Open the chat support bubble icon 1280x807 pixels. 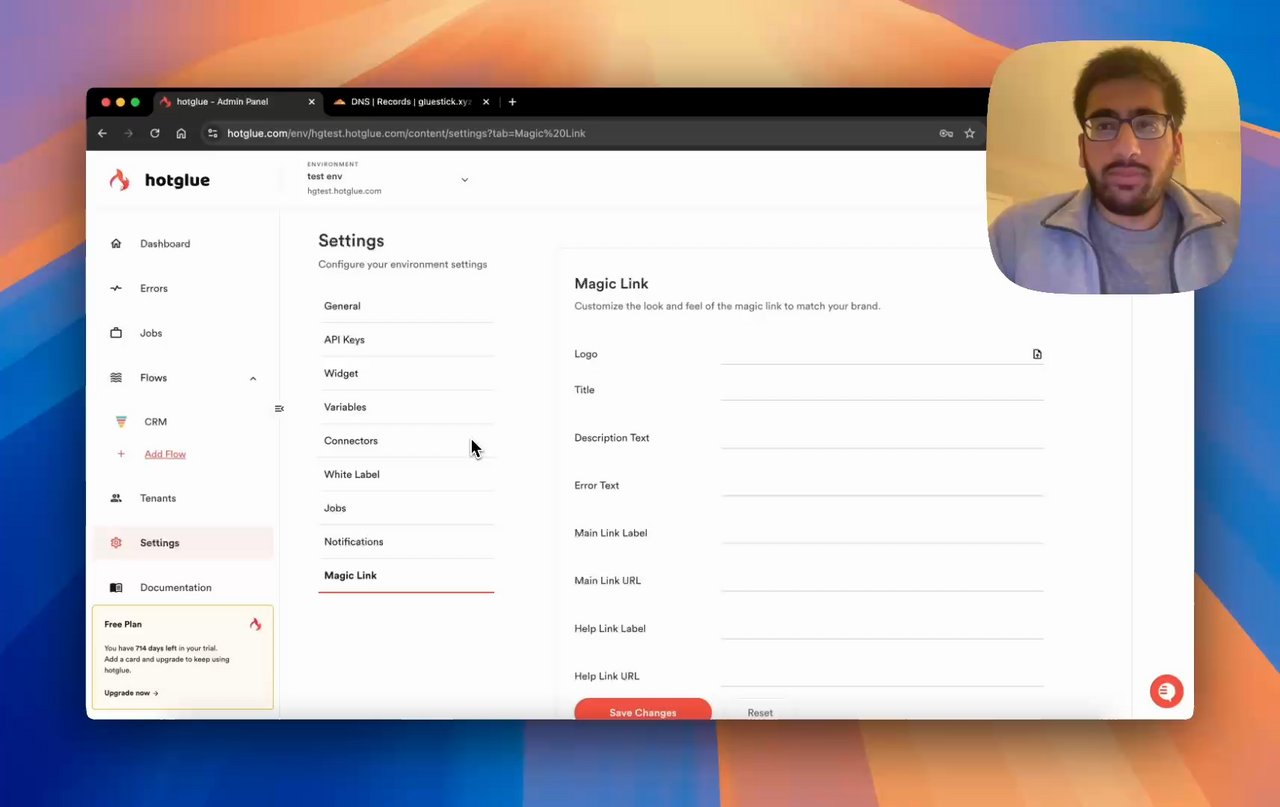[1166, 691]
